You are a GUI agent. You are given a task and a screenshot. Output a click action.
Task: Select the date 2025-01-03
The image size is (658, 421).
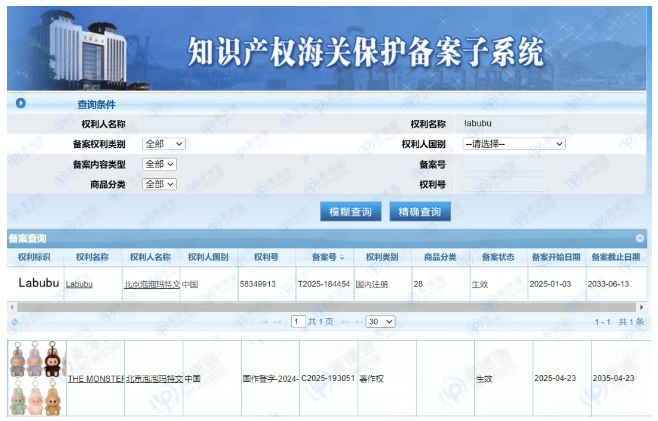550,284
